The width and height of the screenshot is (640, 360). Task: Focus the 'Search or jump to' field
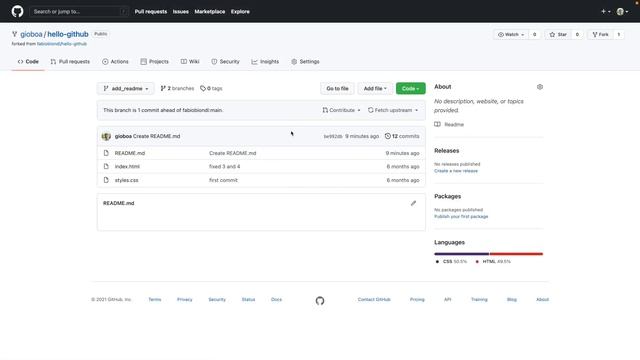[79, 11]
